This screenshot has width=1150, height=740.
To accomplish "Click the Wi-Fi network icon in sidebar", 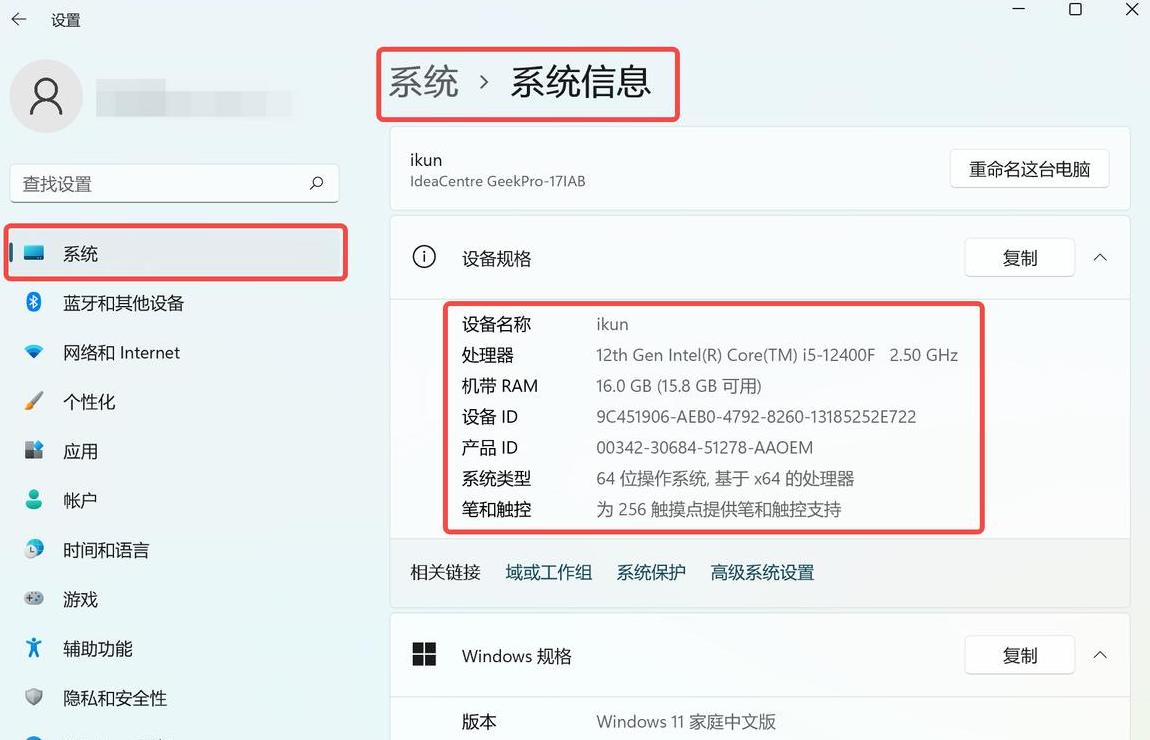I will 34,352.
